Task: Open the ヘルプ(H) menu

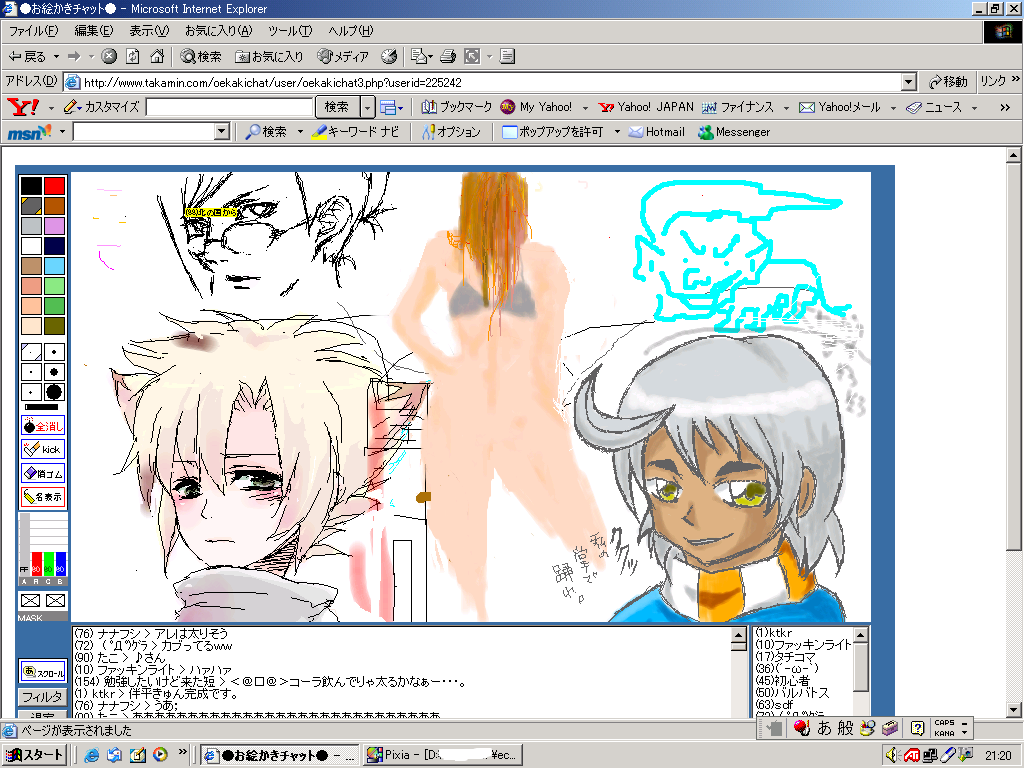Action: (x=350, y=31)
